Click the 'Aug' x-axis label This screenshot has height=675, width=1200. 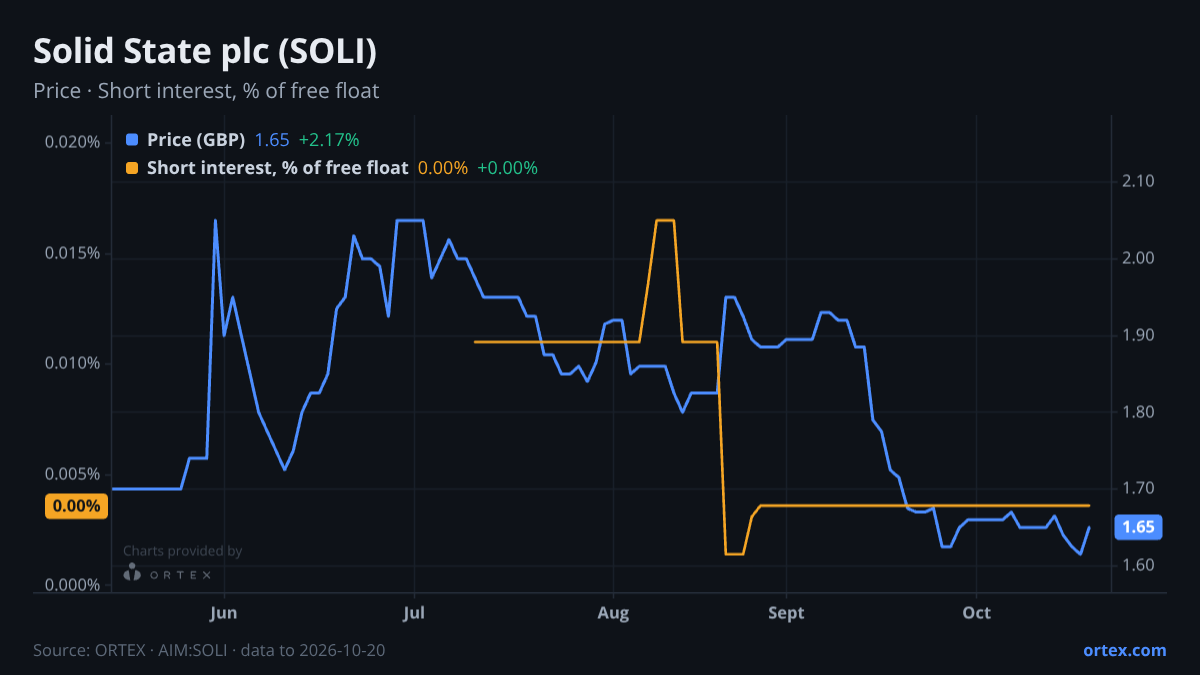click(613, 612)
